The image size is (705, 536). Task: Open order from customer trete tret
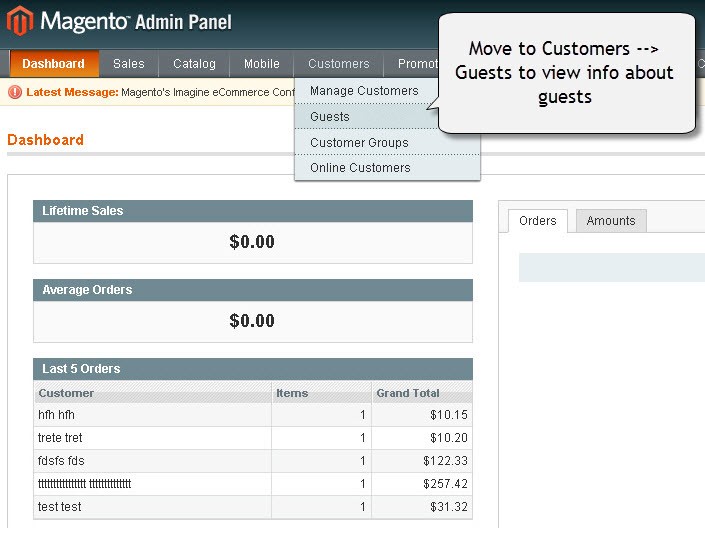point(253,438)
